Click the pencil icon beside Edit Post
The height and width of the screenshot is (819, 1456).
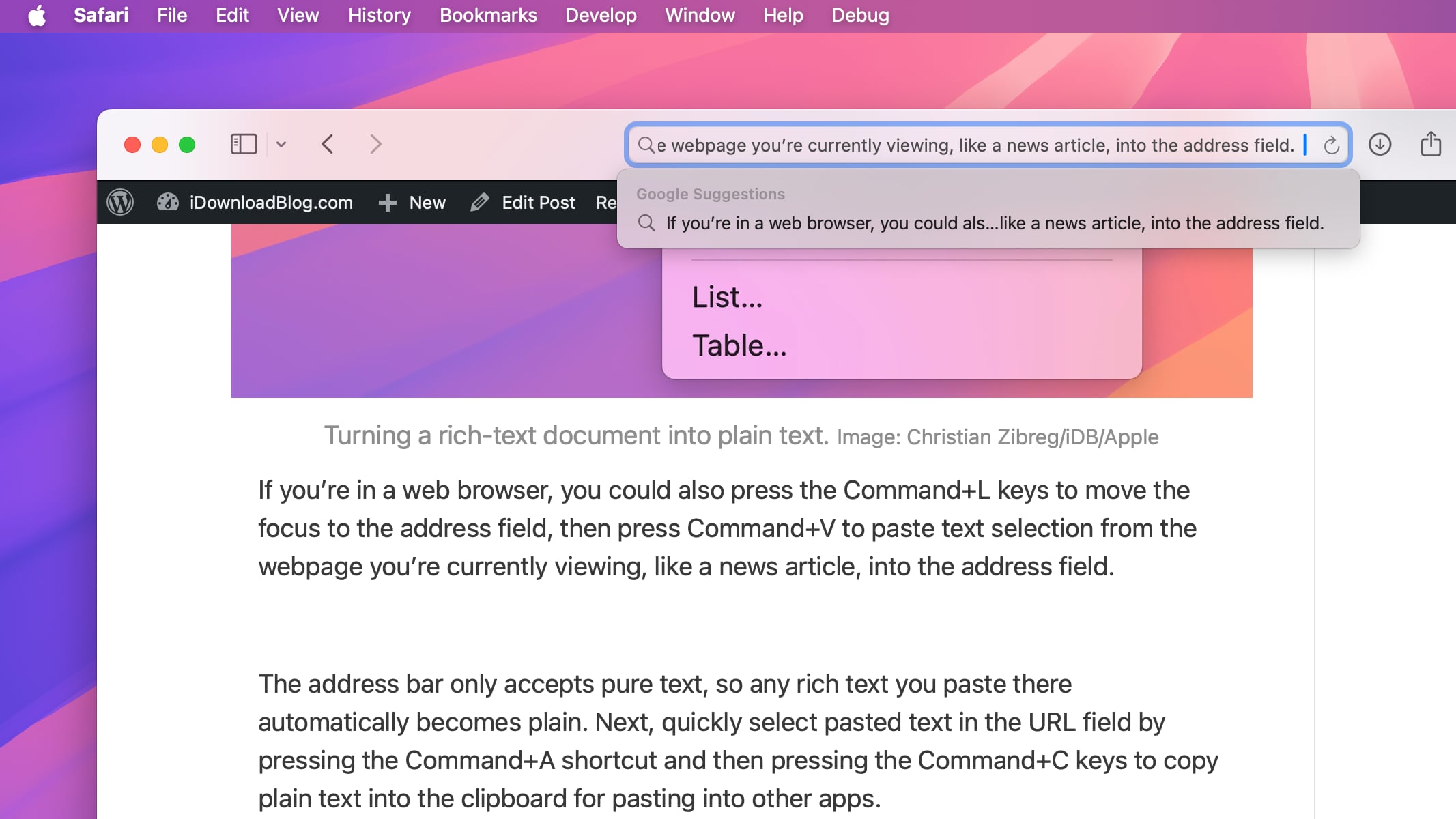480,202
